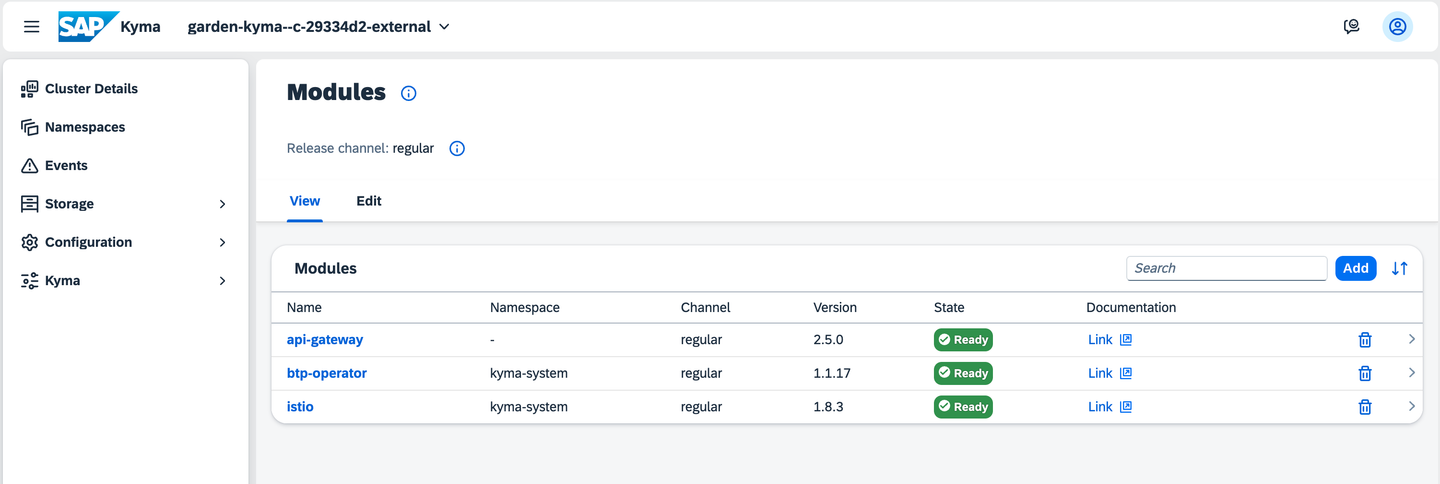1440x484 pixels.
Task: Click the Storage sidebar icon
Action: tap(29, 204)
